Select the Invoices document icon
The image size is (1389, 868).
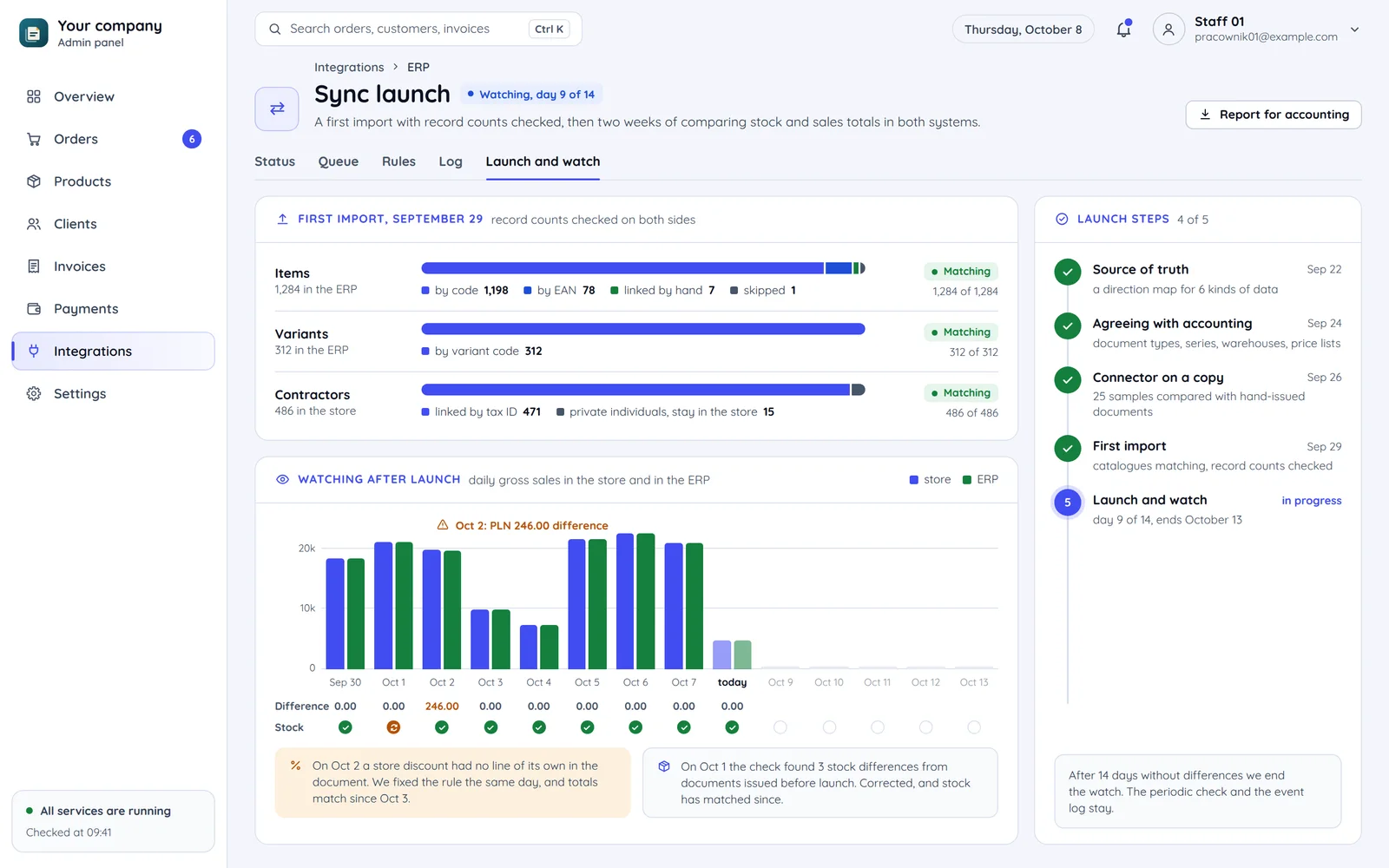(34, 266)
